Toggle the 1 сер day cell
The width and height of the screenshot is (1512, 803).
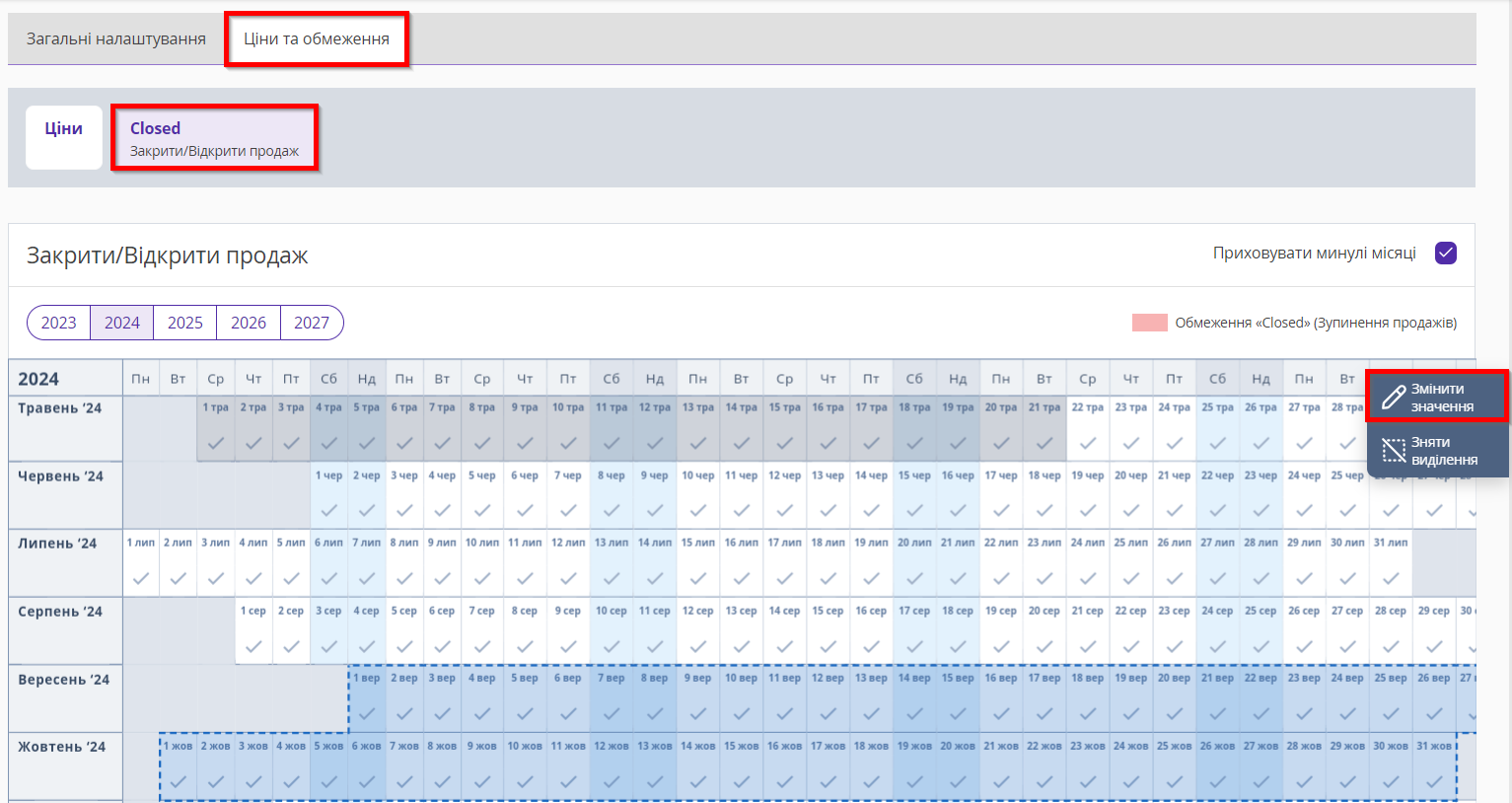[253, 631]
